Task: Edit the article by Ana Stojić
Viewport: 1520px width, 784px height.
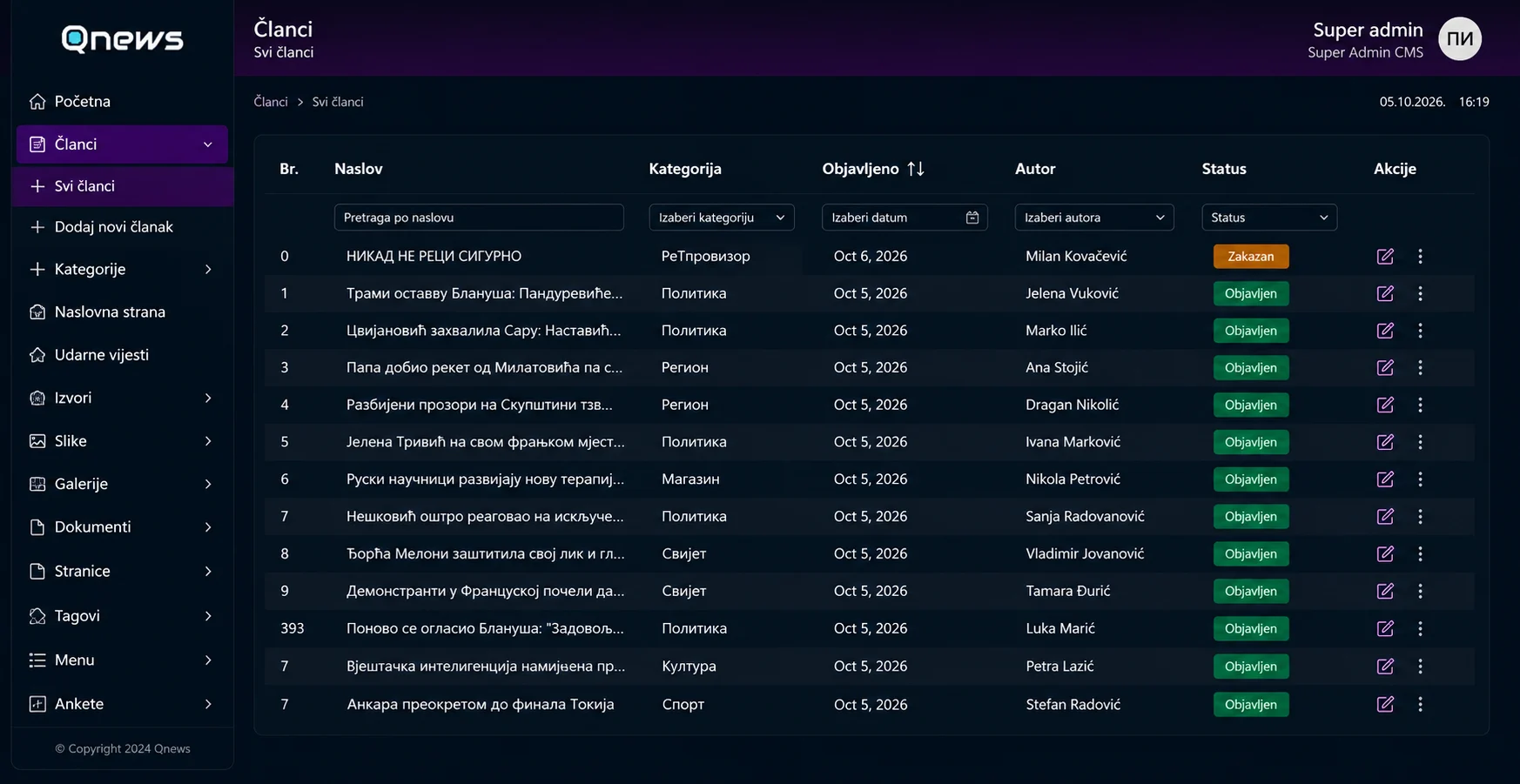Action: [x=1385, y=367]
